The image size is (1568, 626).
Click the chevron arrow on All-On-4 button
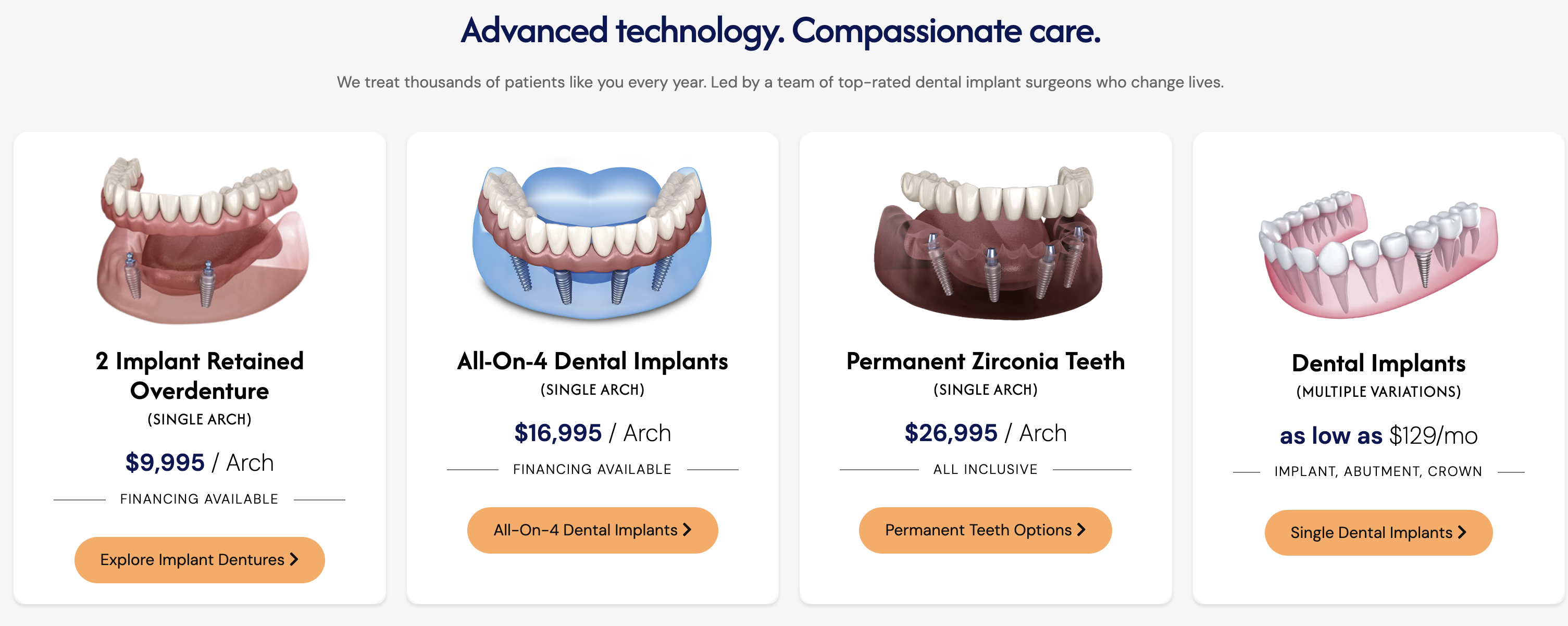click(x=687, y=530)
